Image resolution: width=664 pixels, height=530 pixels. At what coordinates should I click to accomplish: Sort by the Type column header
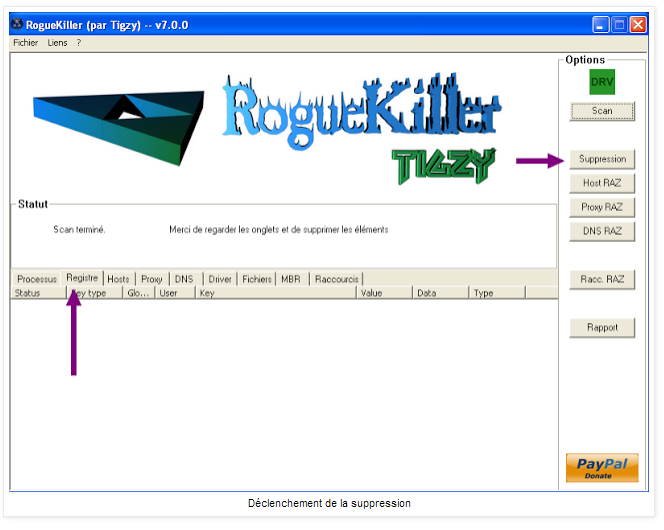pyautogui.click(x=497, y=293)
